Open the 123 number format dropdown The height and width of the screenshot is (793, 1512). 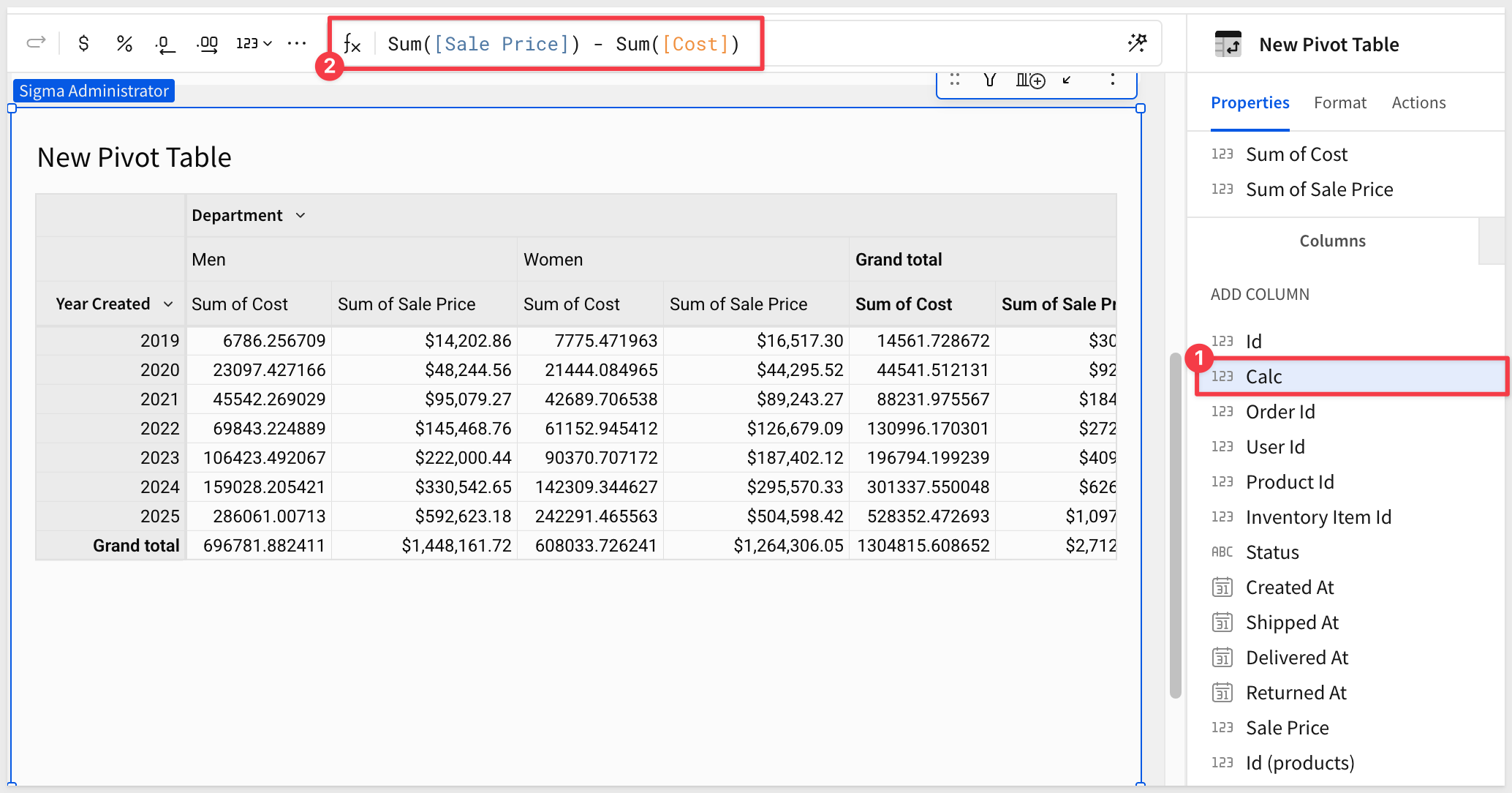[254, 44]
